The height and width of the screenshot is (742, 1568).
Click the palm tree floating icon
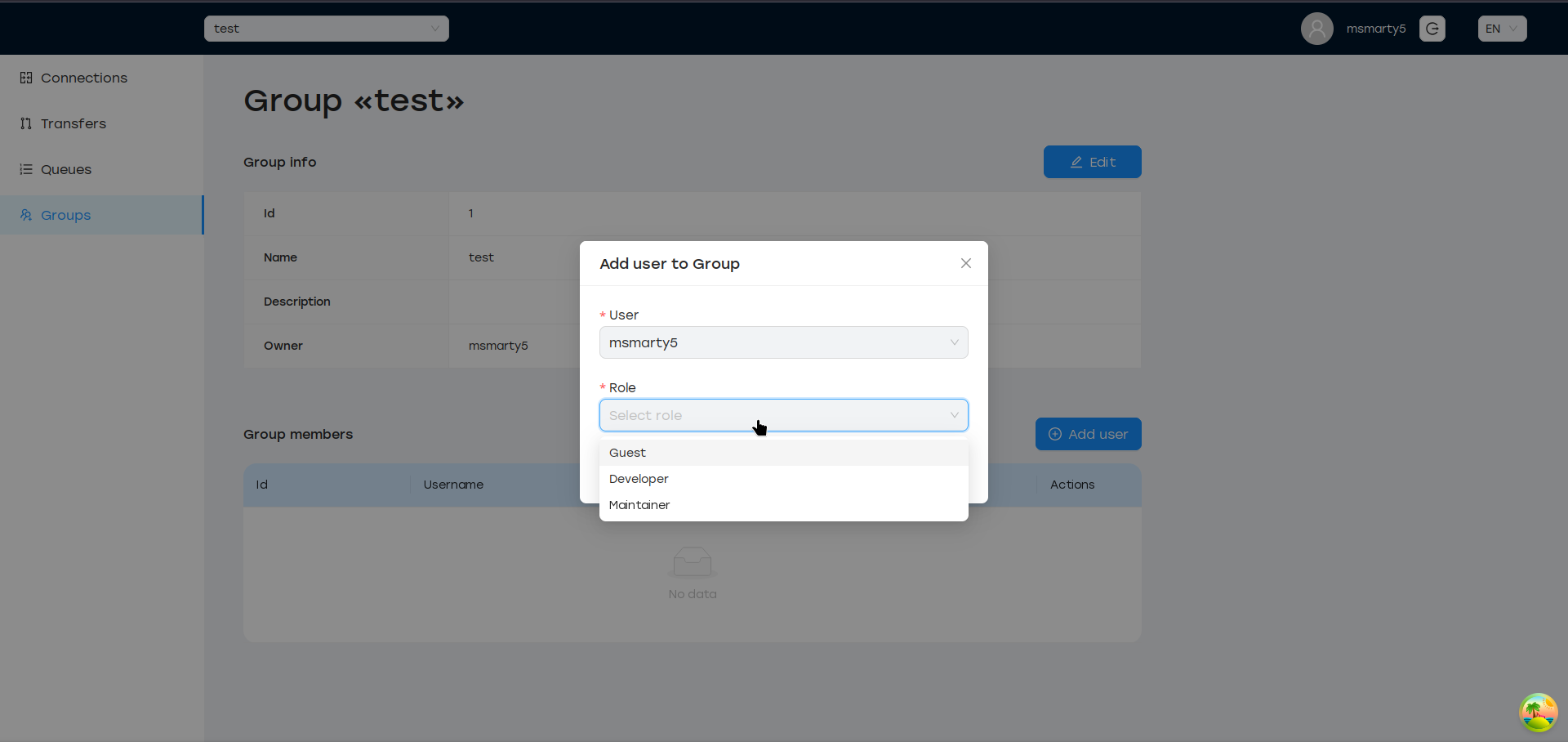tap(1538, 713)
